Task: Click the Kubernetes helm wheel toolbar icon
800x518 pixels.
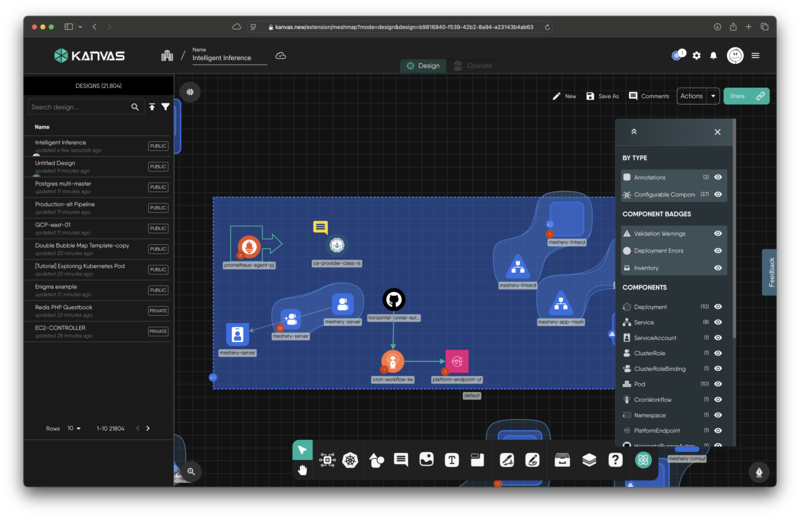Action: [x=350, y=460]
